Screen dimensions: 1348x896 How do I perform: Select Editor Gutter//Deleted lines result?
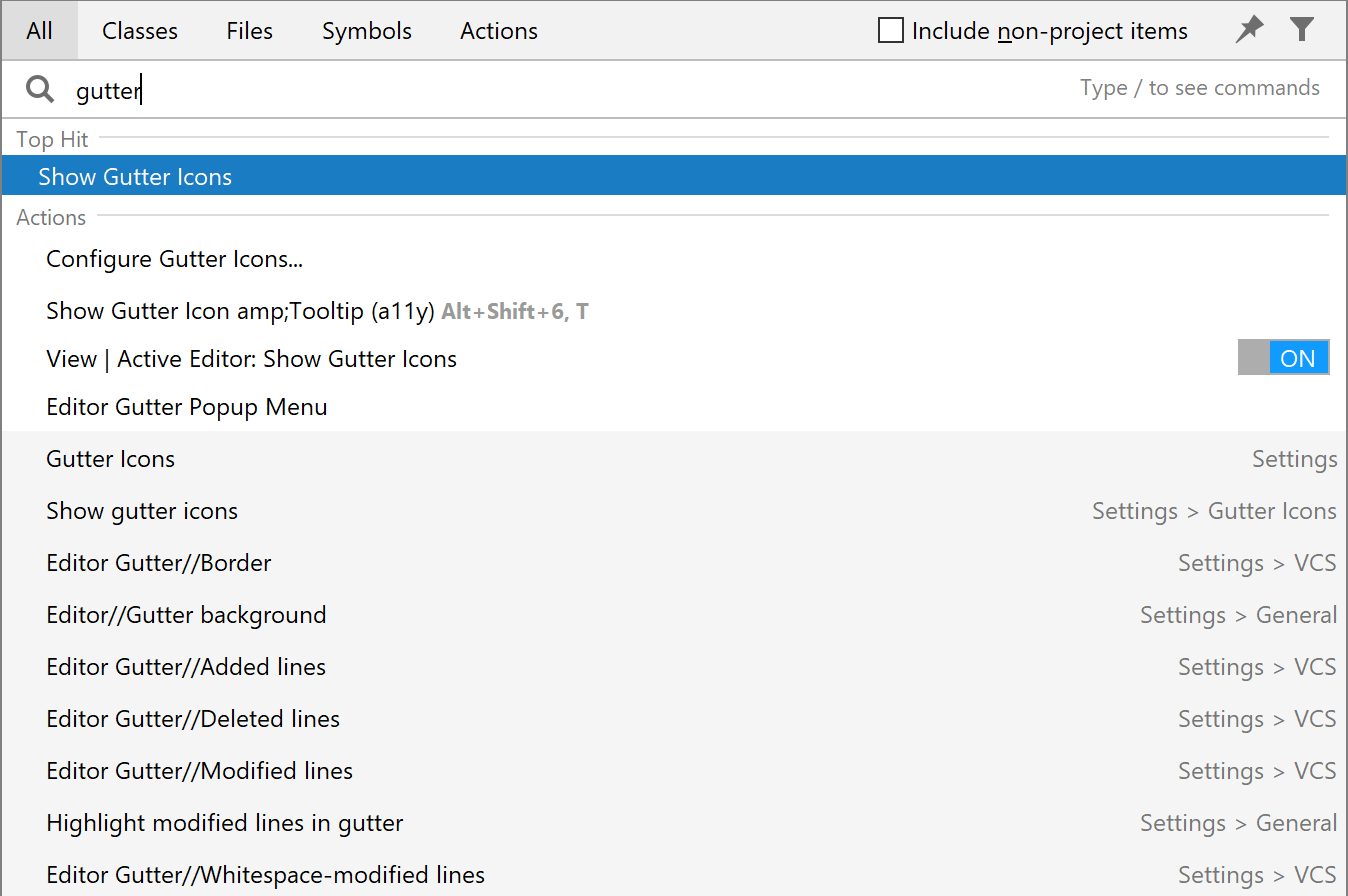tap(674, 719)
